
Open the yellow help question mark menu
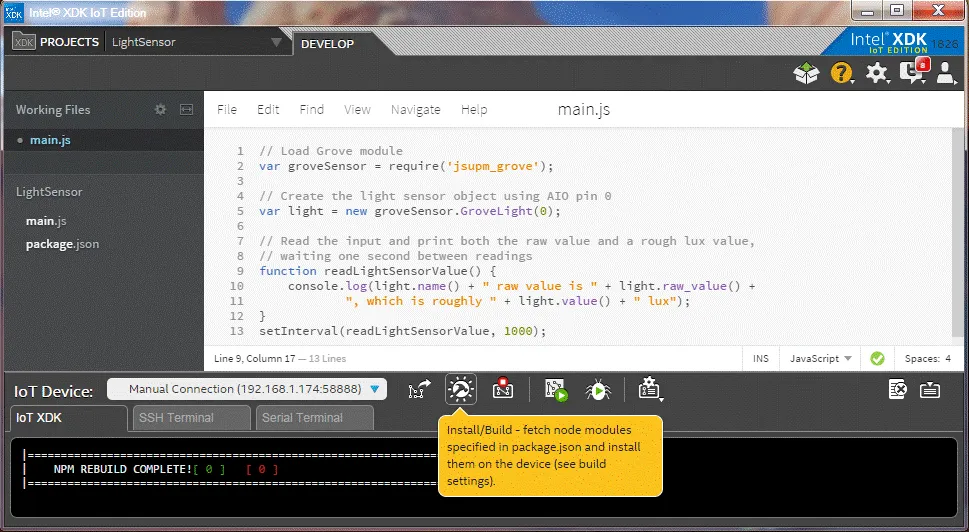842,72
